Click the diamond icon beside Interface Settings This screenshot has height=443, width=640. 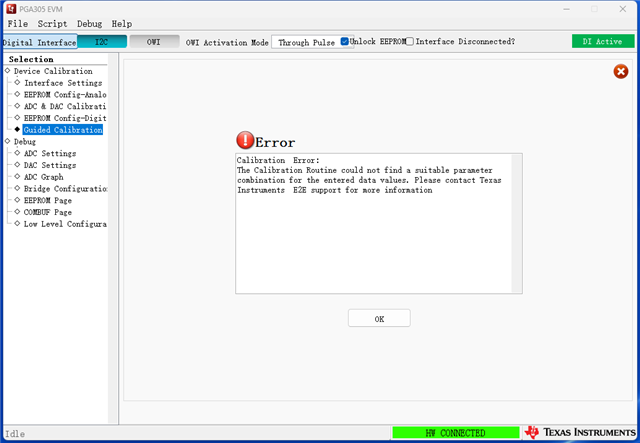17,82
